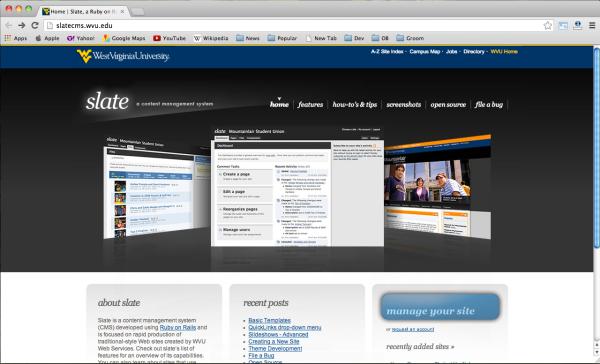Expand the News bookmarks folder
The height and width of the screenshot is (364, 600).
click(248, 38)
